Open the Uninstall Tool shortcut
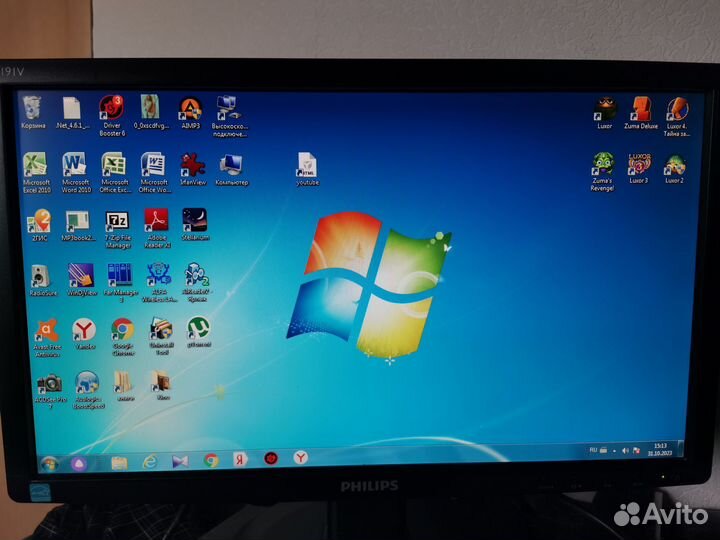Image resolution: width=720 pixels, height=540 pixels. [x=162, y=336]
